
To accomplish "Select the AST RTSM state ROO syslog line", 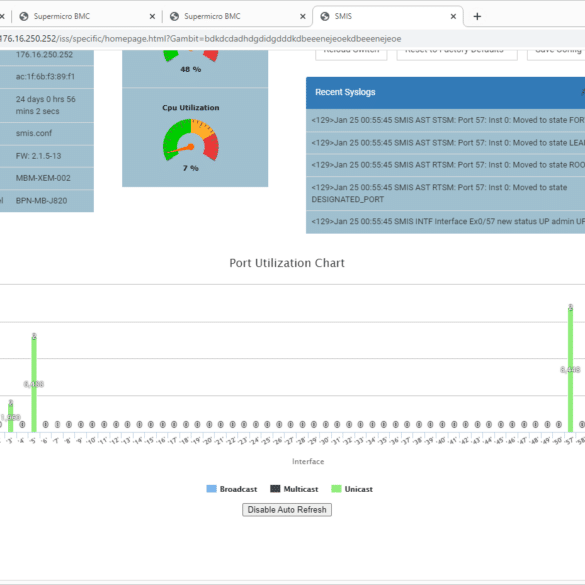I will 445,165.
